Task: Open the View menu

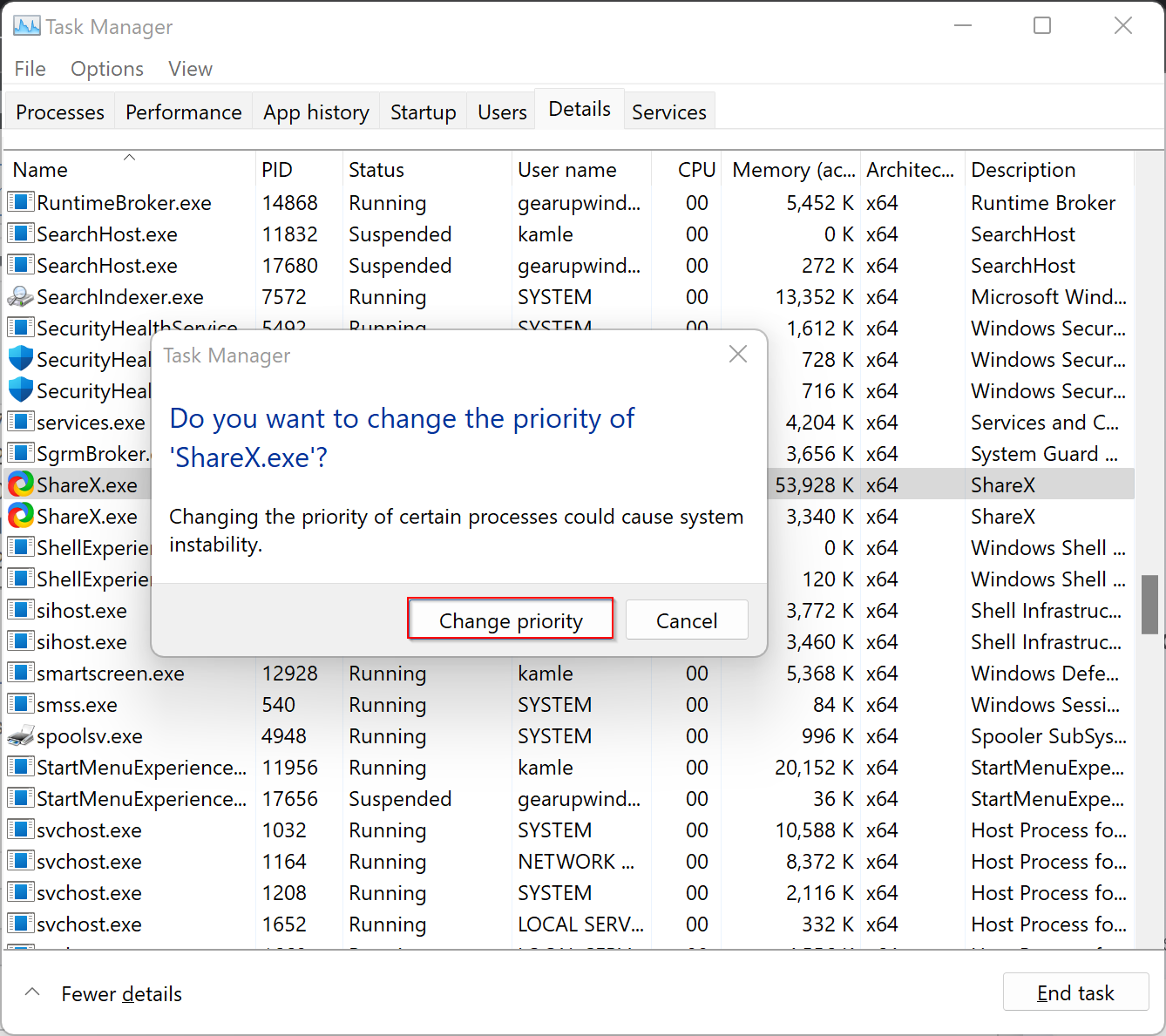Action: 191,69
